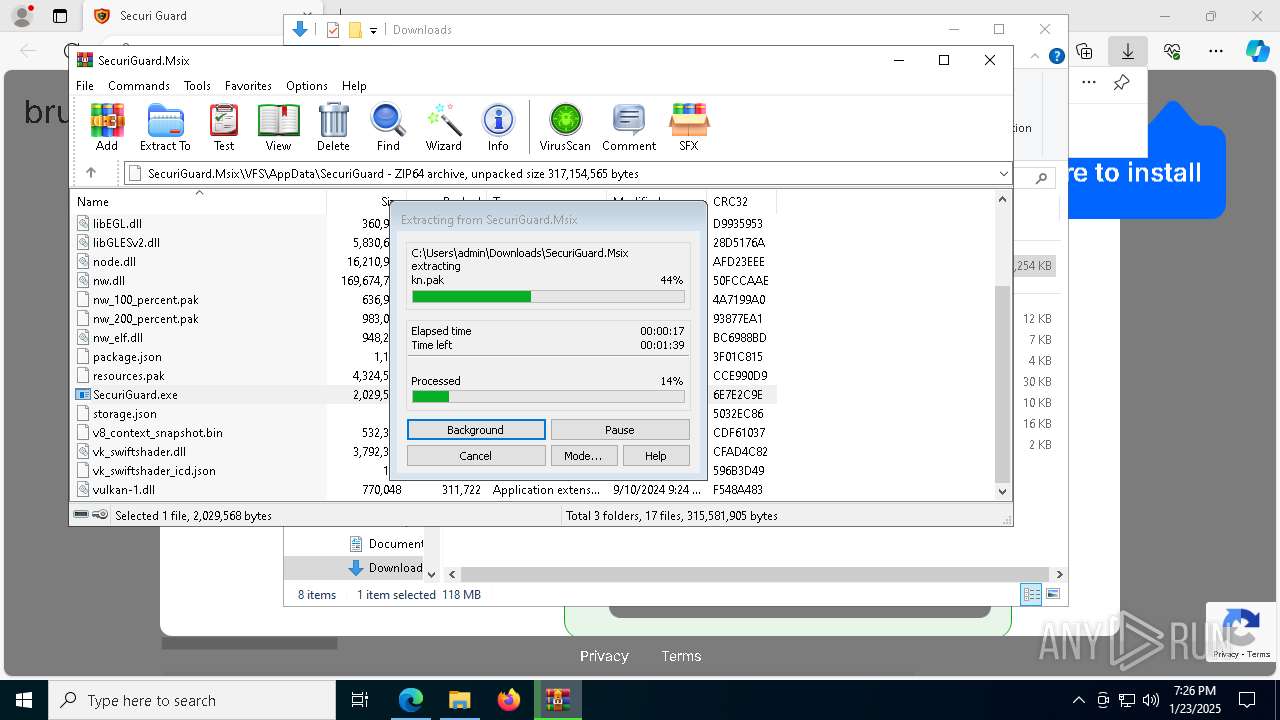Select package.json file
This screenshot has width=1280, height=720.
click(x=127, y=356)
